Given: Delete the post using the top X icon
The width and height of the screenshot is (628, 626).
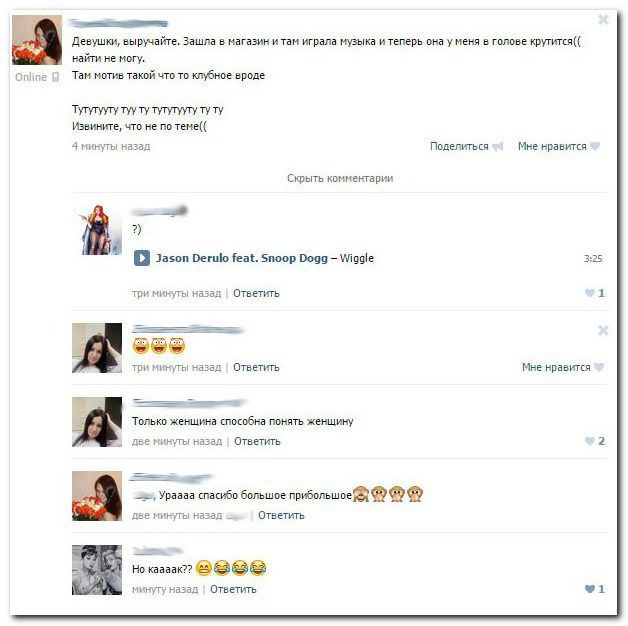Looking at the screenshot, I should click(603, 19).
